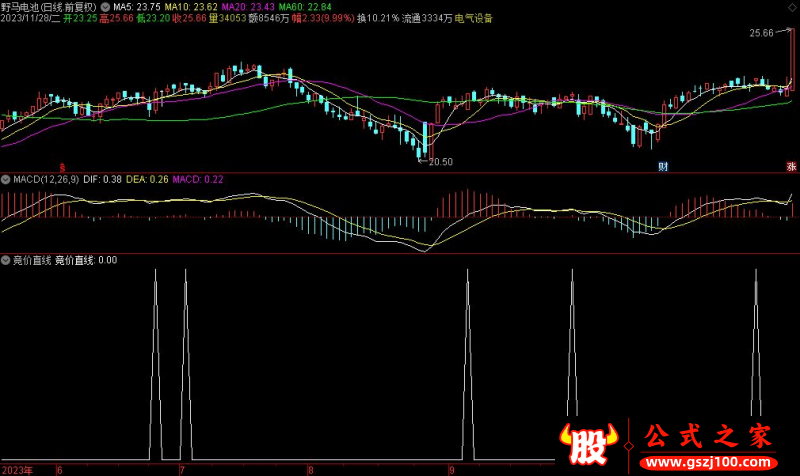Click the magenta MACD: 0.22 value
This screenshot has width=800, height=476.
coord(198,180)
